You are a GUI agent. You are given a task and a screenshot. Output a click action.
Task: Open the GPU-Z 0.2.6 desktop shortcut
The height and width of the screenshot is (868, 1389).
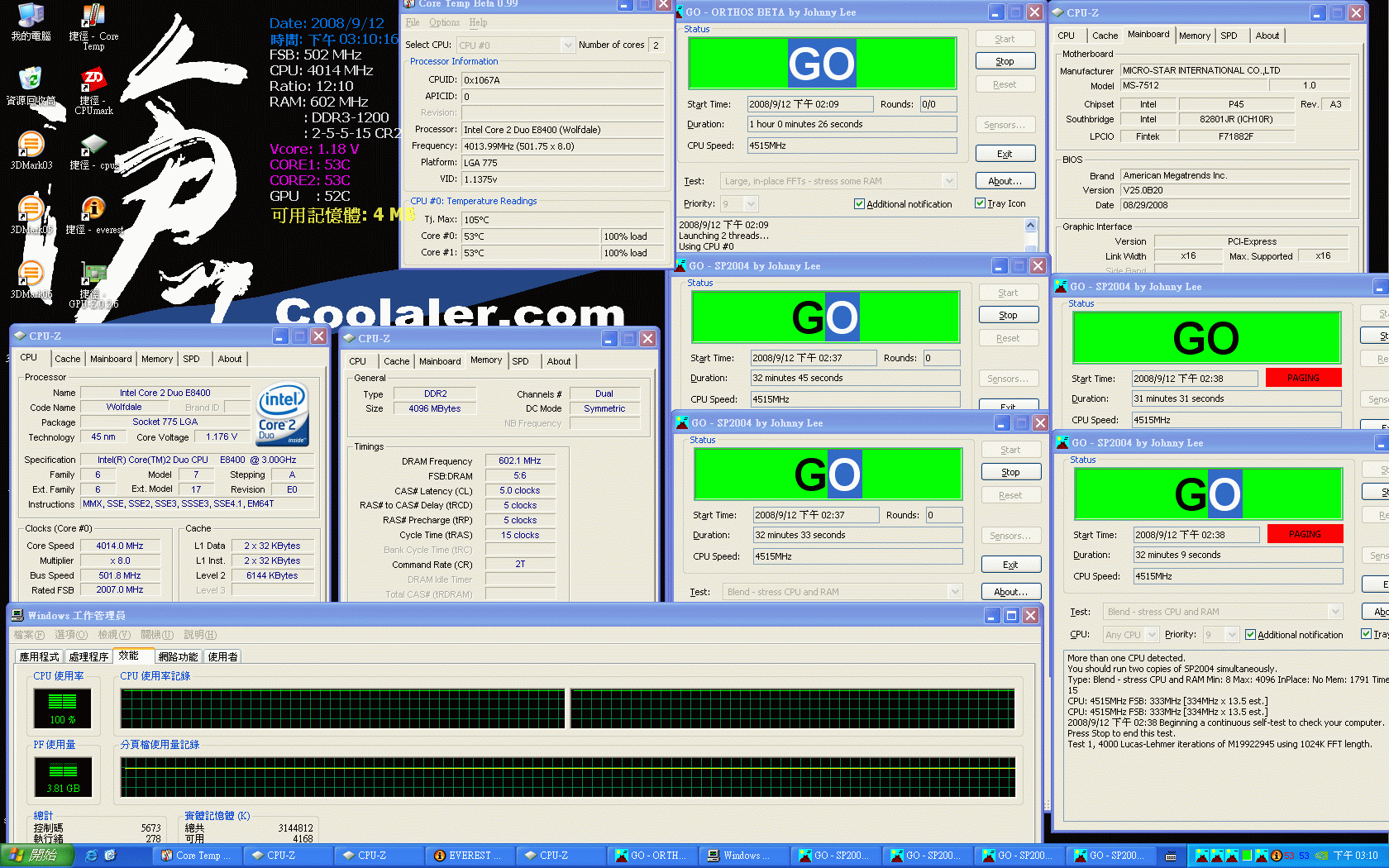click(93, 285)
